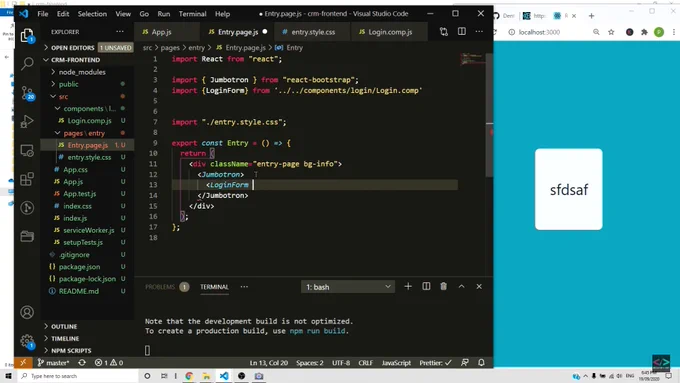Screen dimensions: 680x383
Task: Open the Explorer view in activity bar
Action: pyautogui.click(x=27, y=36)
